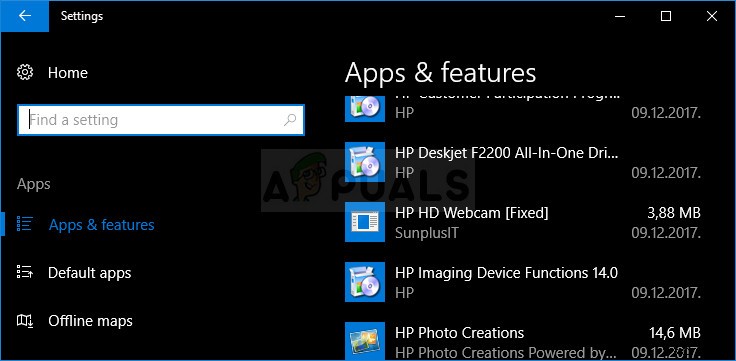The width and height of the screenshot is (736, 361).
Task: Open Offline maps settings
Action: click(90, 321)
